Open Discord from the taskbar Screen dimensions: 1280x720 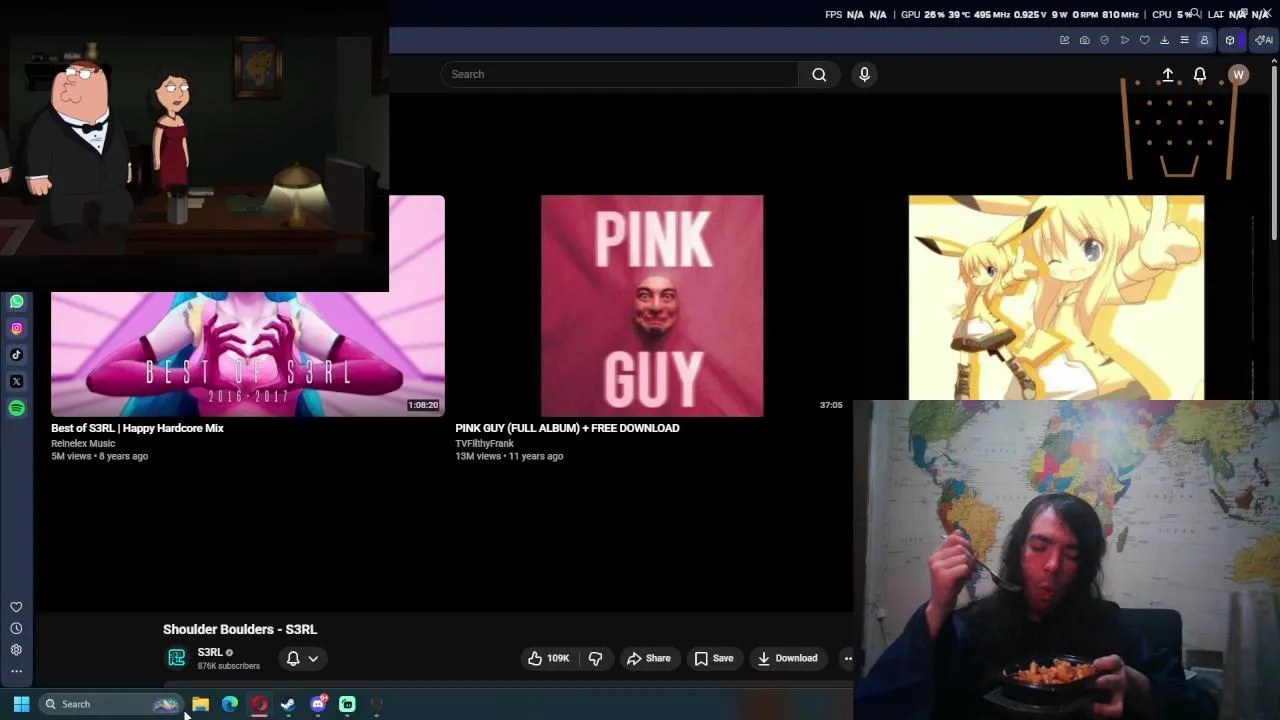(318, 704)
